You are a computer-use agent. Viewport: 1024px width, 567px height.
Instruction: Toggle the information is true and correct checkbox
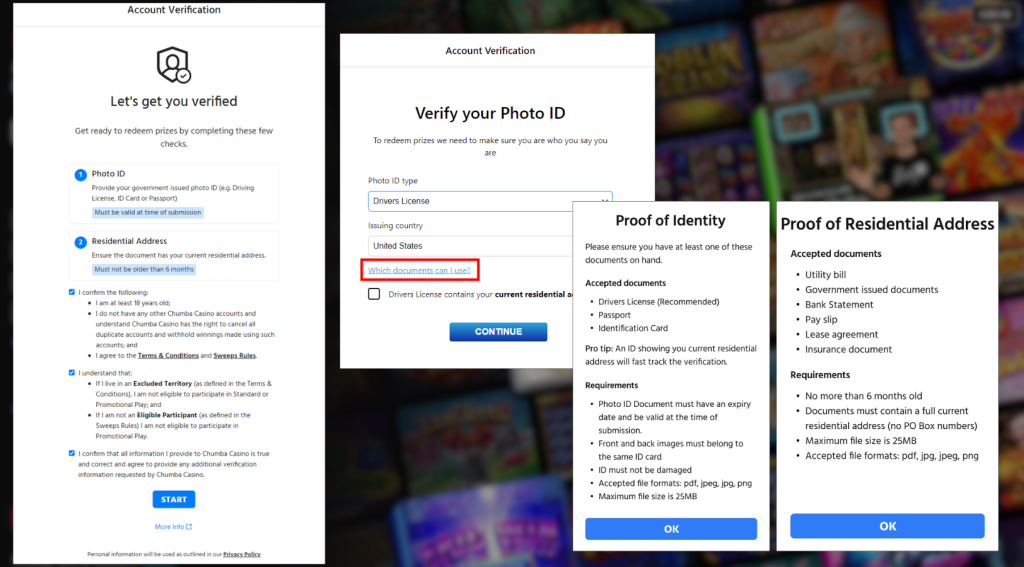pyautogui.click(x=71, y=453)
